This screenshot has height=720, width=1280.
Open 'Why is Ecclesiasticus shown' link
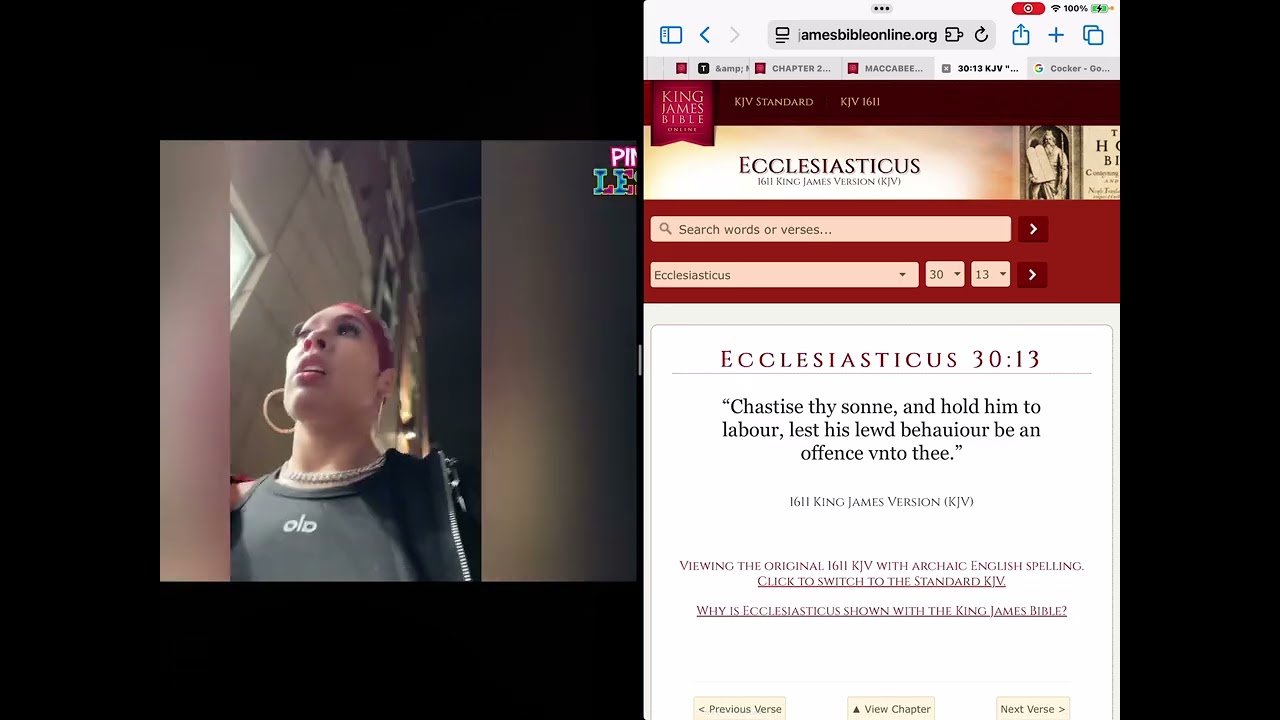tap(881, 611)
